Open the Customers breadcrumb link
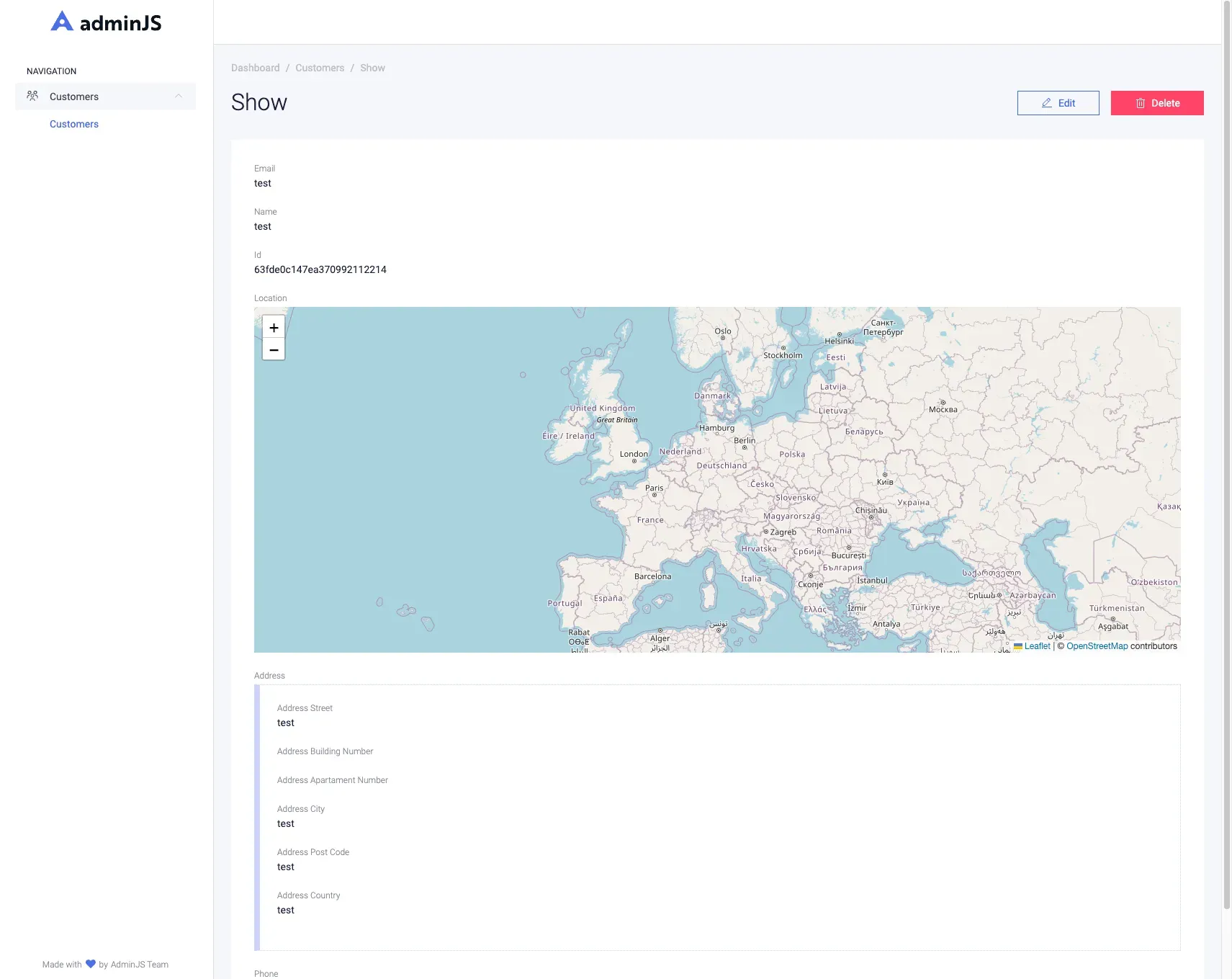Screen dimensions: 1232x979 coord(320,68)
